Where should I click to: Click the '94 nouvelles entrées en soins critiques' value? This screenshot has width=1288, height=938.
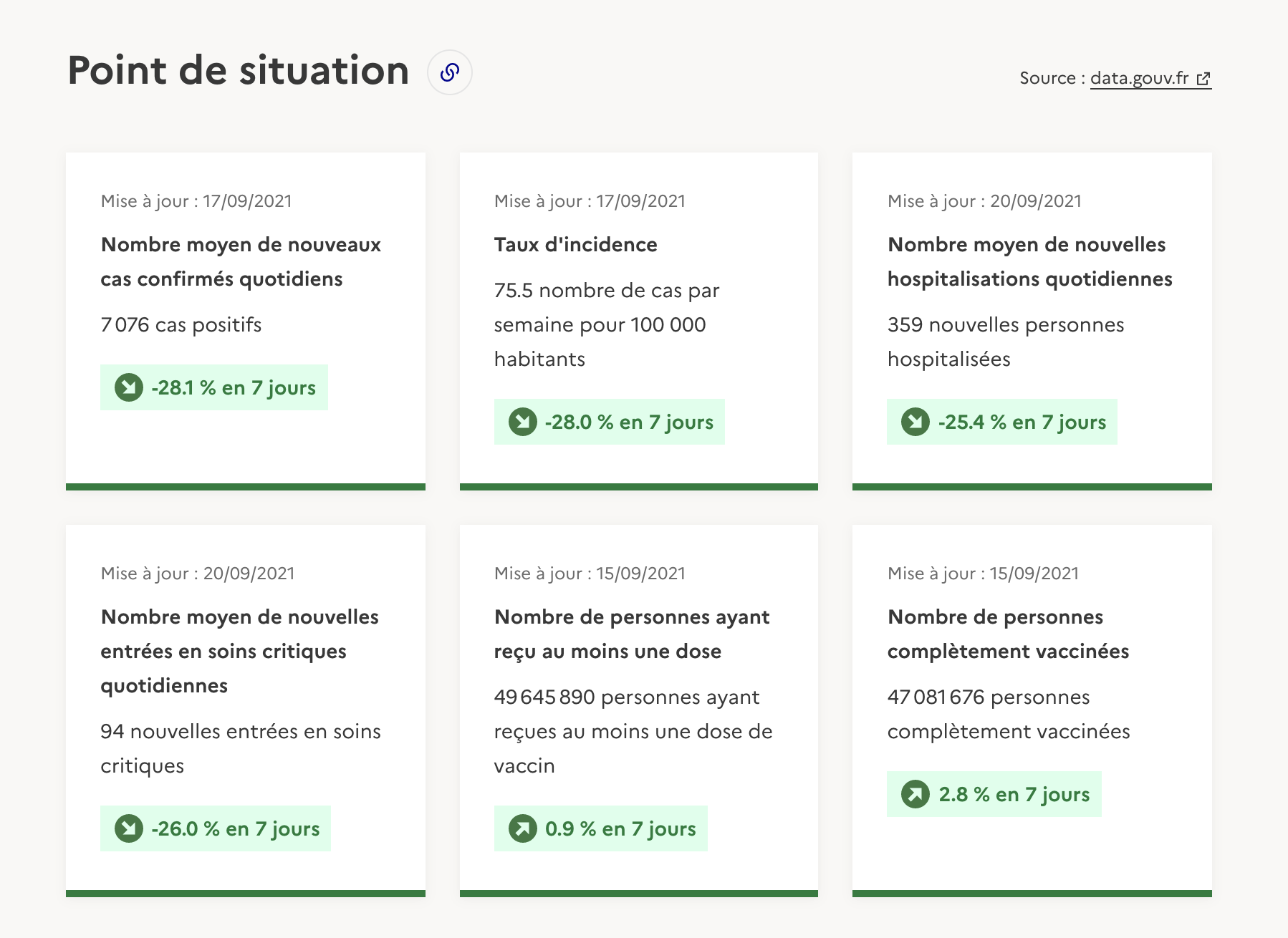[241, 748]
